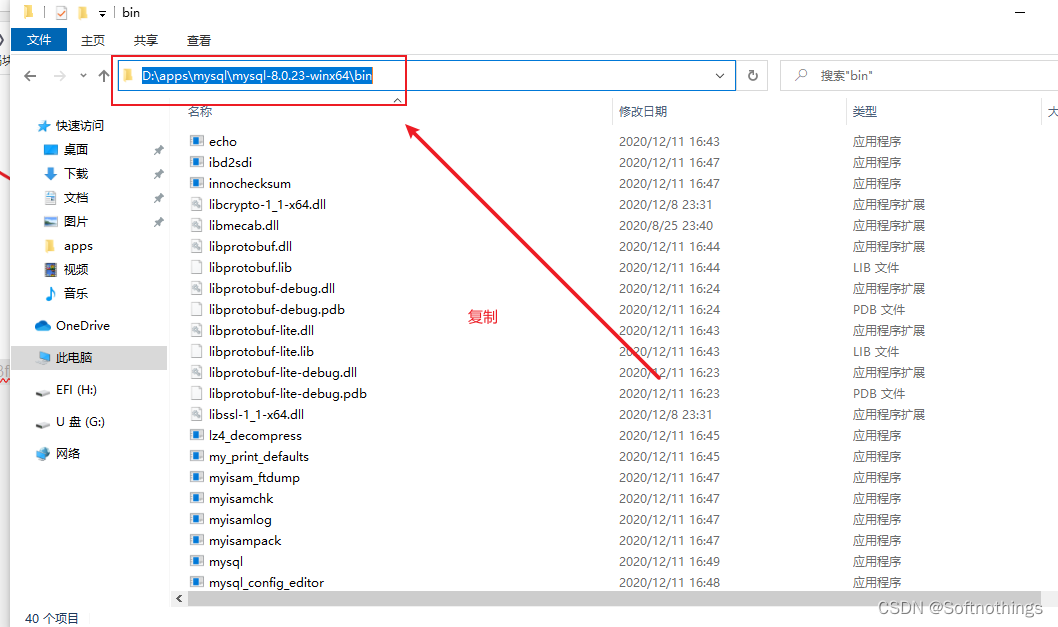Select the ibd2sdi application icon
This screenshot has width=1058, height=627.
[196, 162]
